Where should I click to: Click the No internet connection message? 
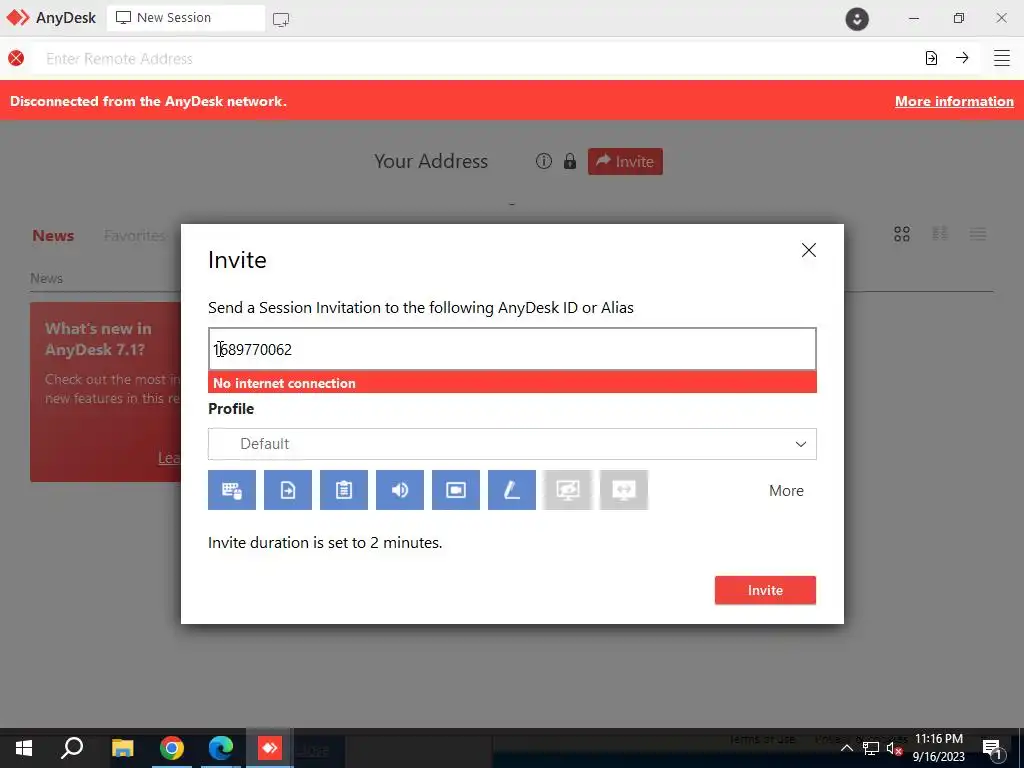coord(512,383)
